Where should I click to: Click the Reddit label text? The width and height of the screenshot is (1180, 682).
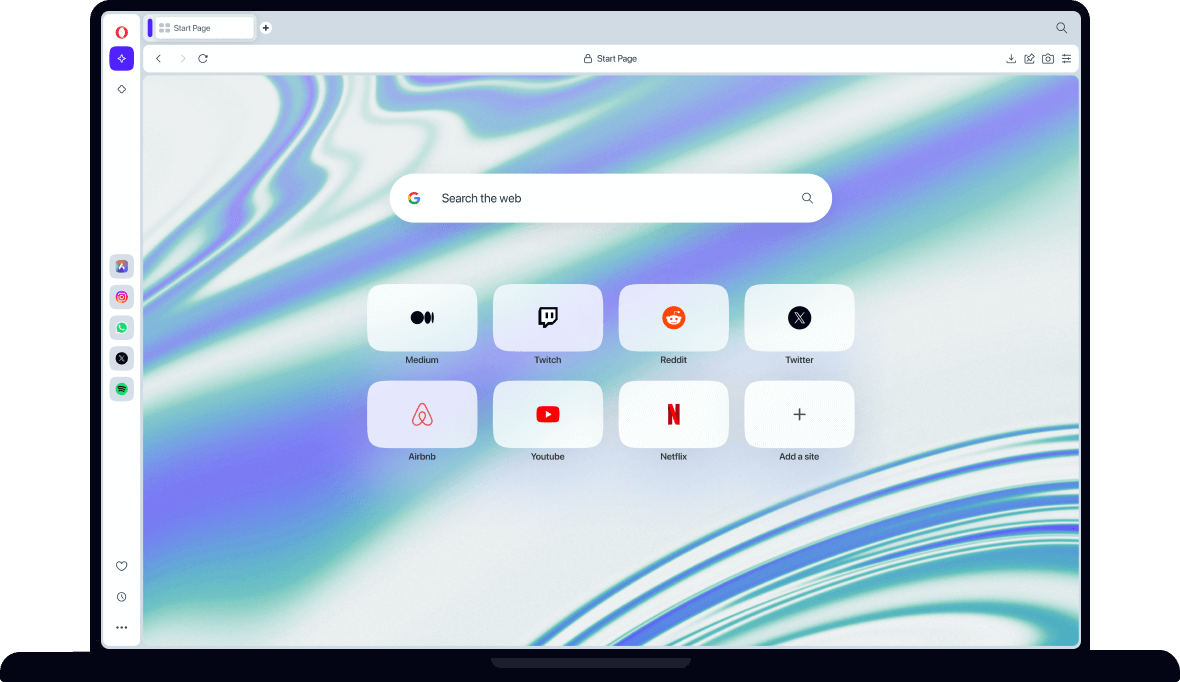tap(674, 360)
